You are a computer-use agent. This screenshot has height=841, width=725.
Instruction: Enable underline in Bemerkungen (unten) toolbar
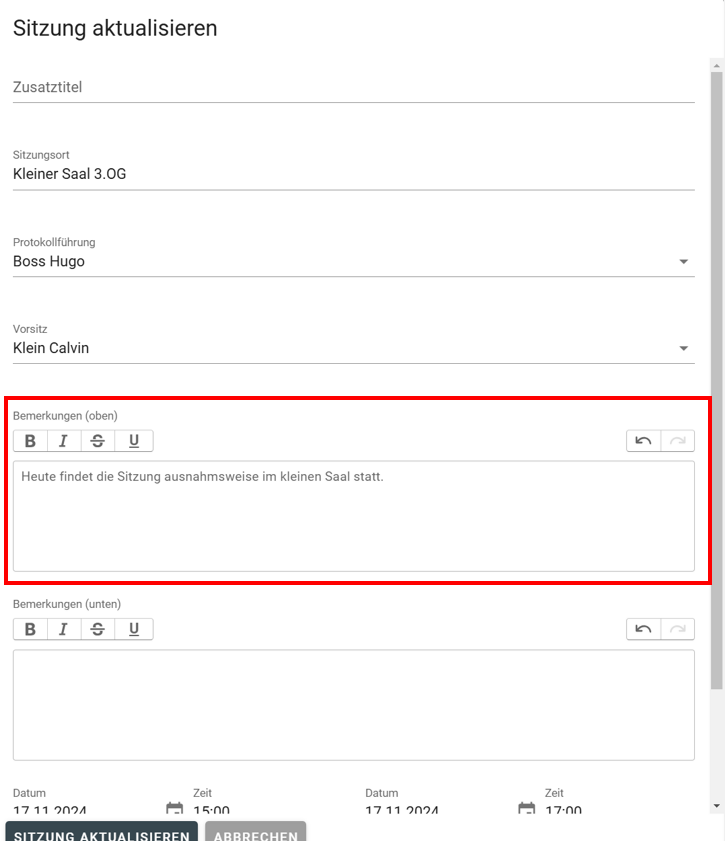[134, 629]
